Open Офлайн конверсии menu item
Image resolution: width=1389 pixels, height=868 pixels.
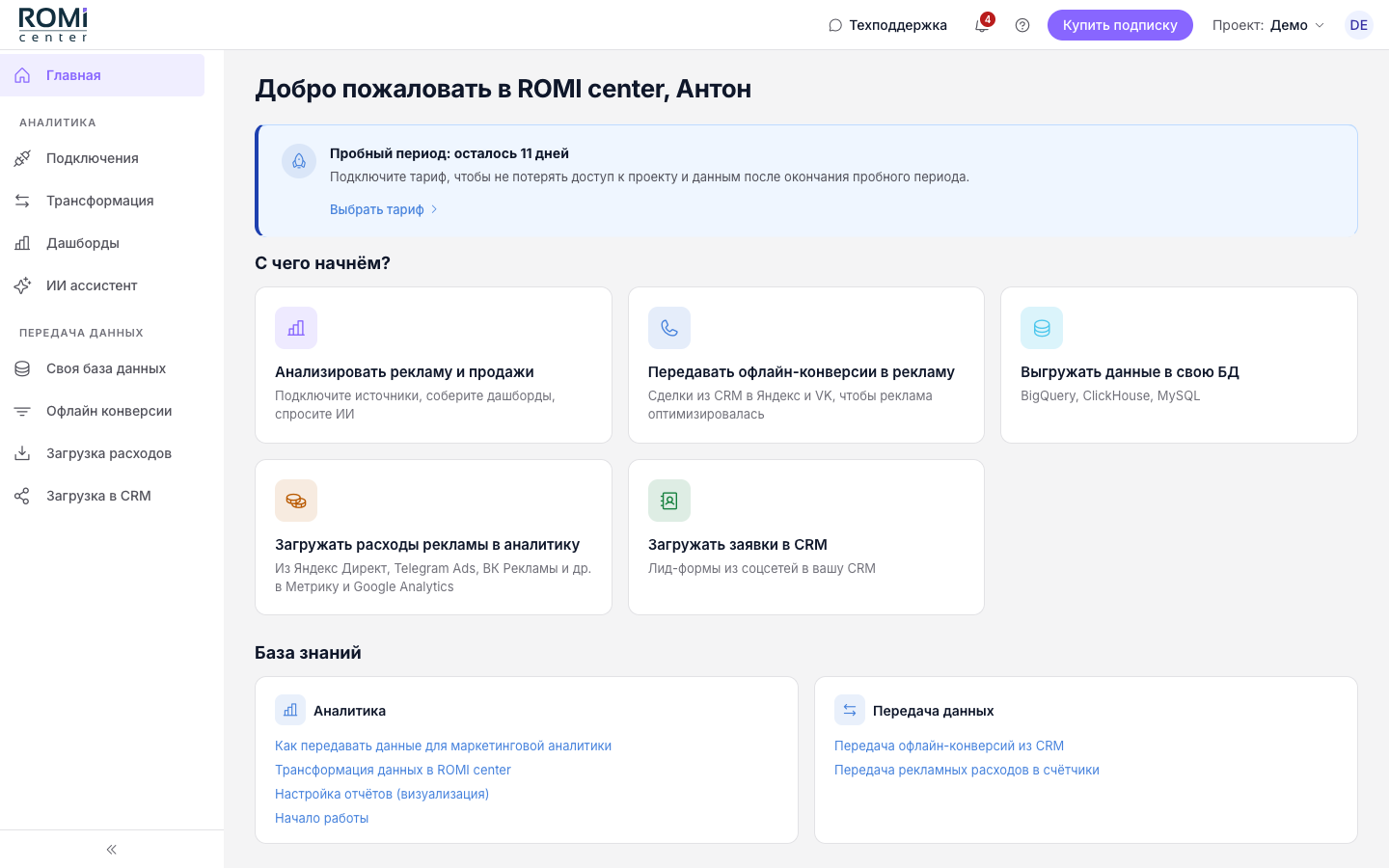pos(102,411)
